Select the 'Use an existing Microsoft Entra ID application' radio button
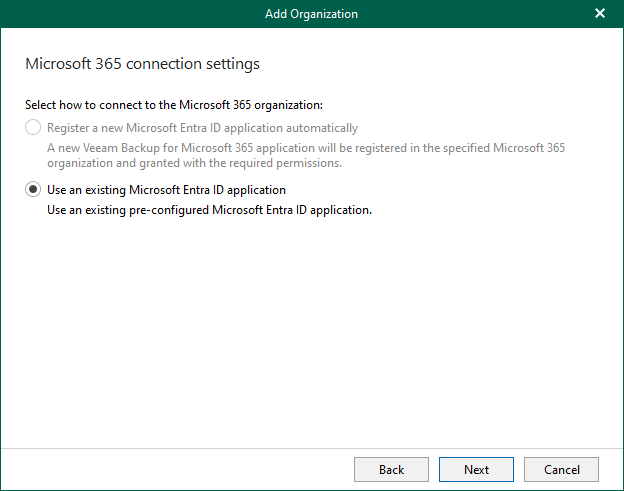Viewport: 624px width, 491px height. click(34, 190)
